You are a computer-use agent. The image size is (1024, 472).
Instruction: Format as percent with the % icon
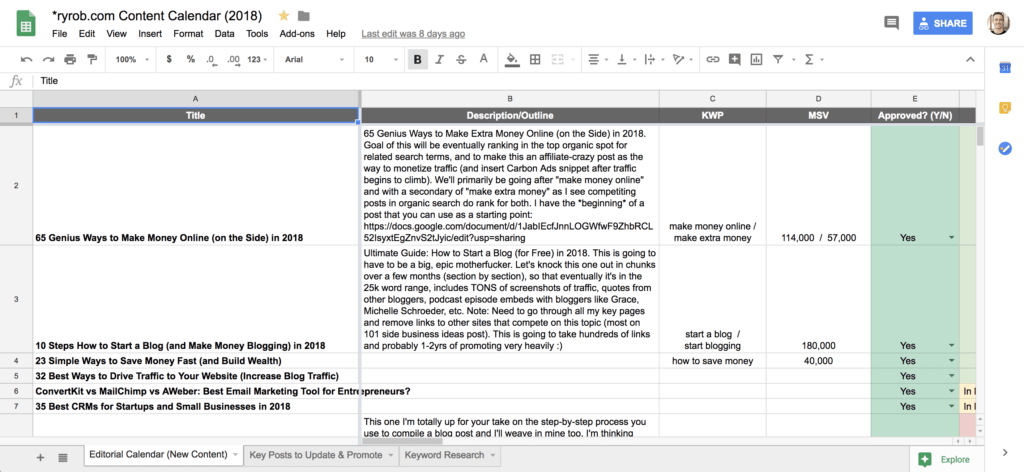(191, 59)
